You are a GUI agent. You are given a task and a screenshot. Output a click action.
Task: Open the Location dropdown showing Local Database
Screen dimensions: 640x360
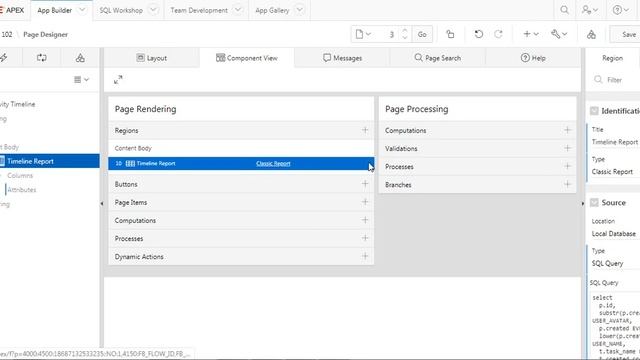tap(615, 233)
